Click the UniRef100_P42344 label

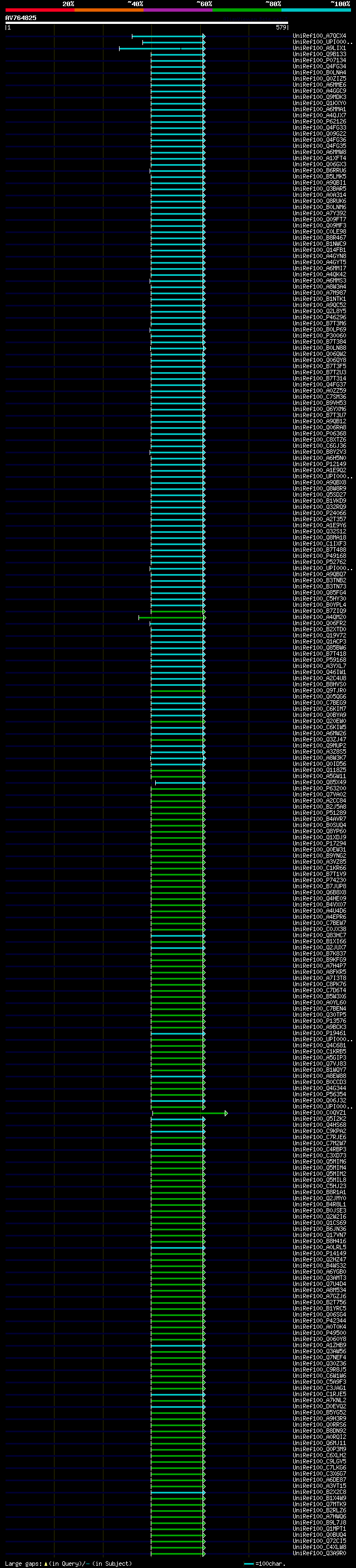click(x=319, y=1321)
